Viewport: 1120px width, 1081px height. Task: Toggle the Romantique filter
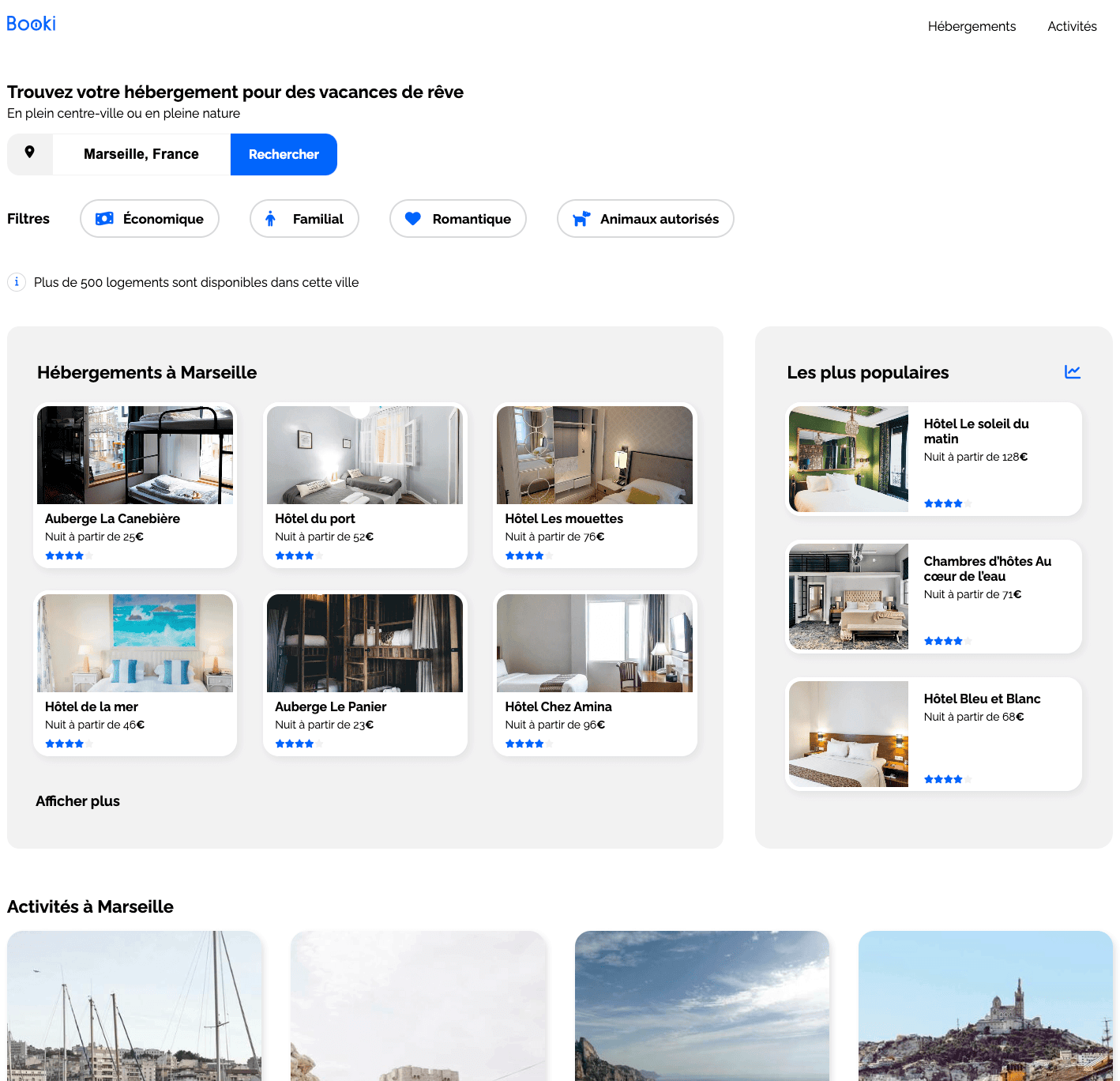(x=457, y=219)
